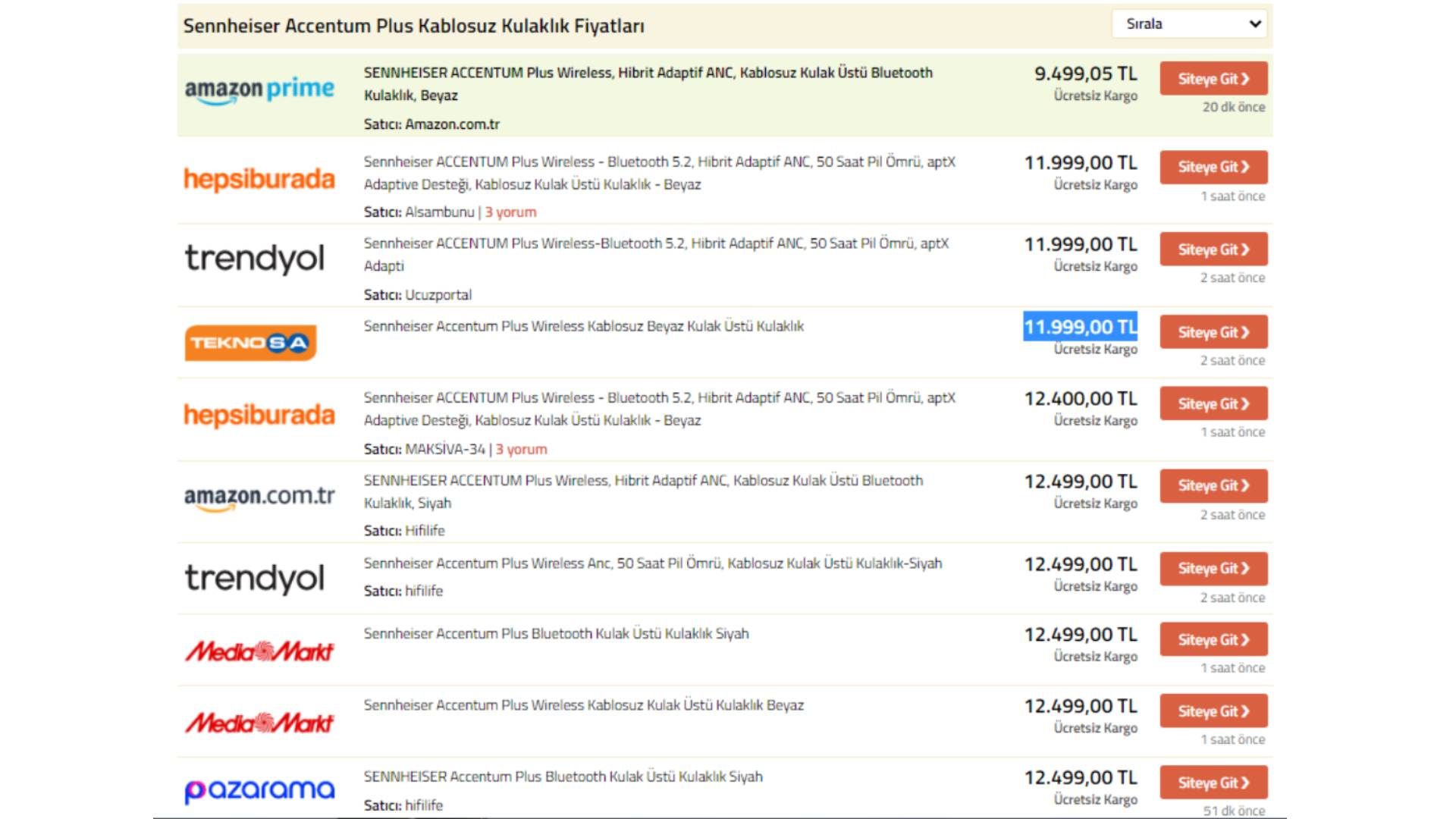
Task: Click the first hepsiburada logo by Alsambunu
Action: (x=259, y=180)
